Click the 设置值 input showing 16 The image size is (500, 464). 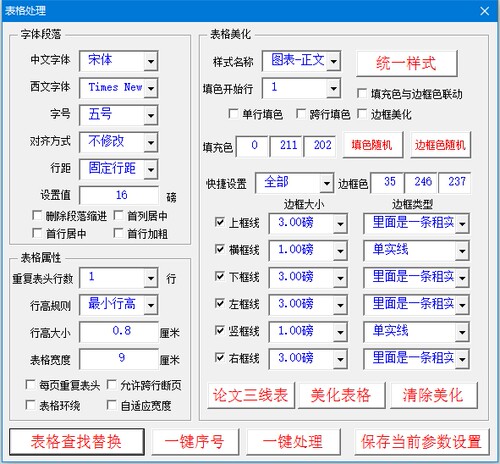tap(119, 195)
